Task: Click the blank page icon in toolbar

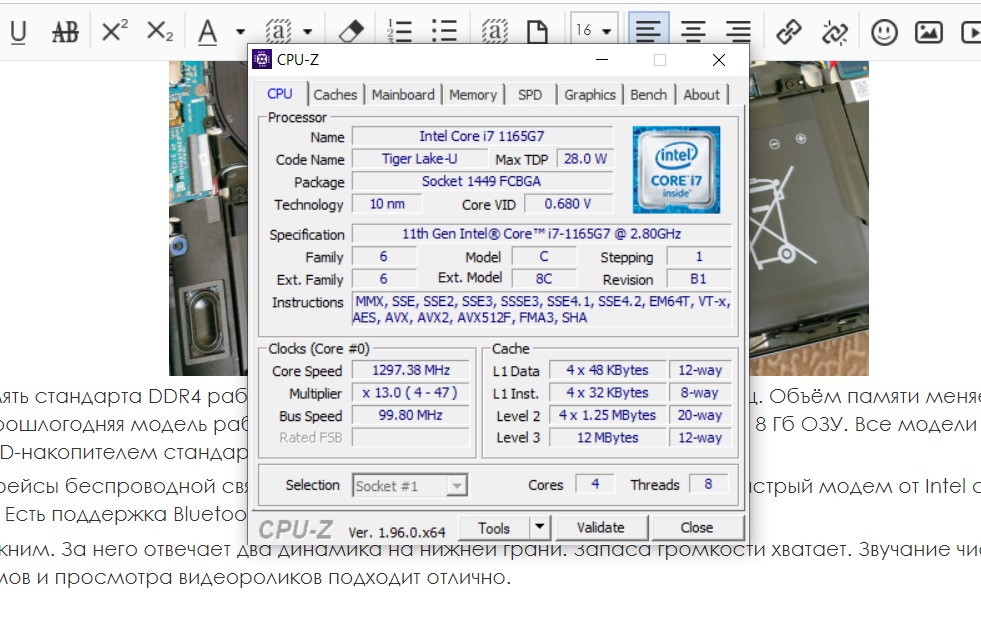Action: [537, 31]
